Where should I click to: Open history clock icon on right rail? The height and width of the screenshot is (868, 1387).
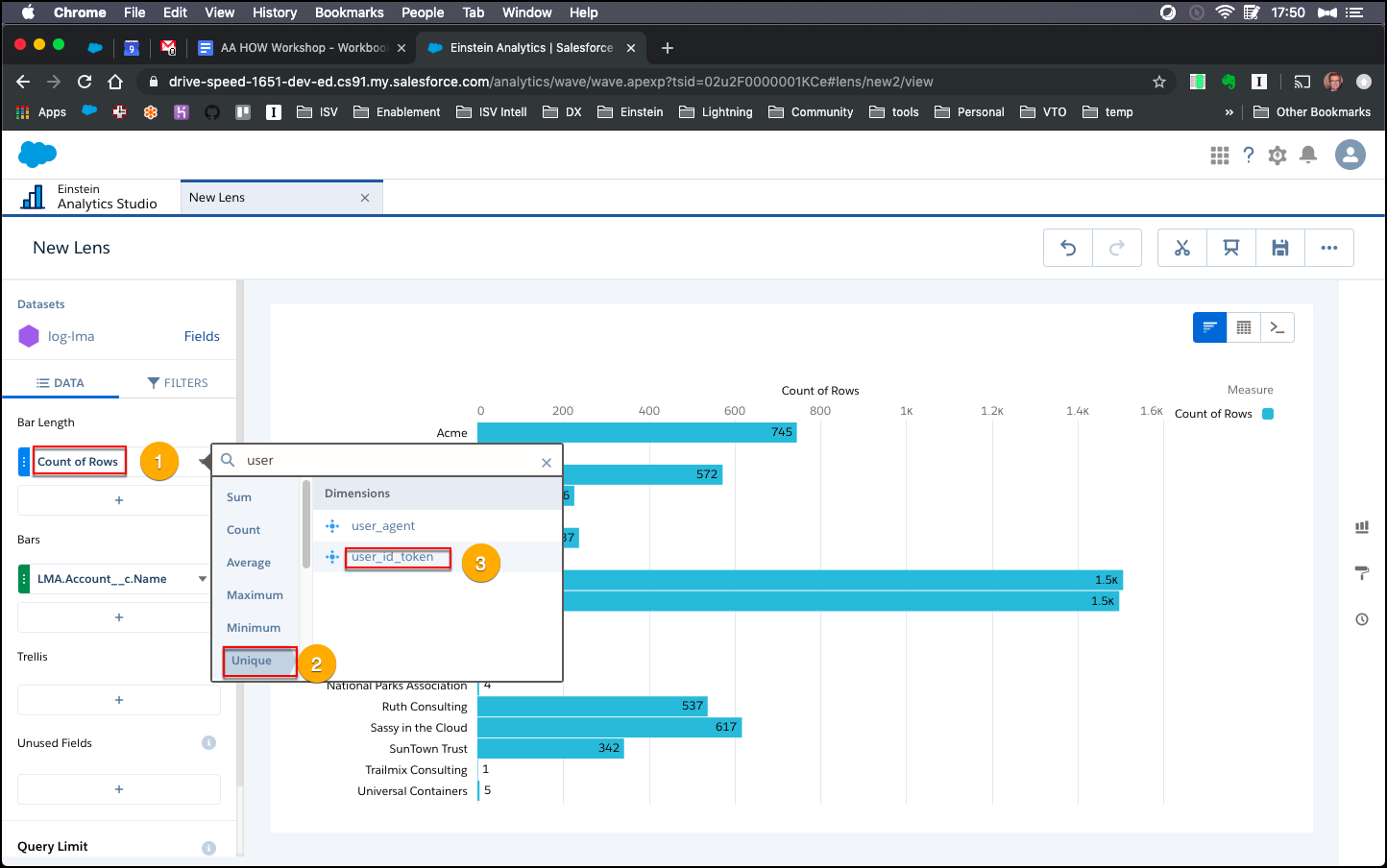[1362, 619]
